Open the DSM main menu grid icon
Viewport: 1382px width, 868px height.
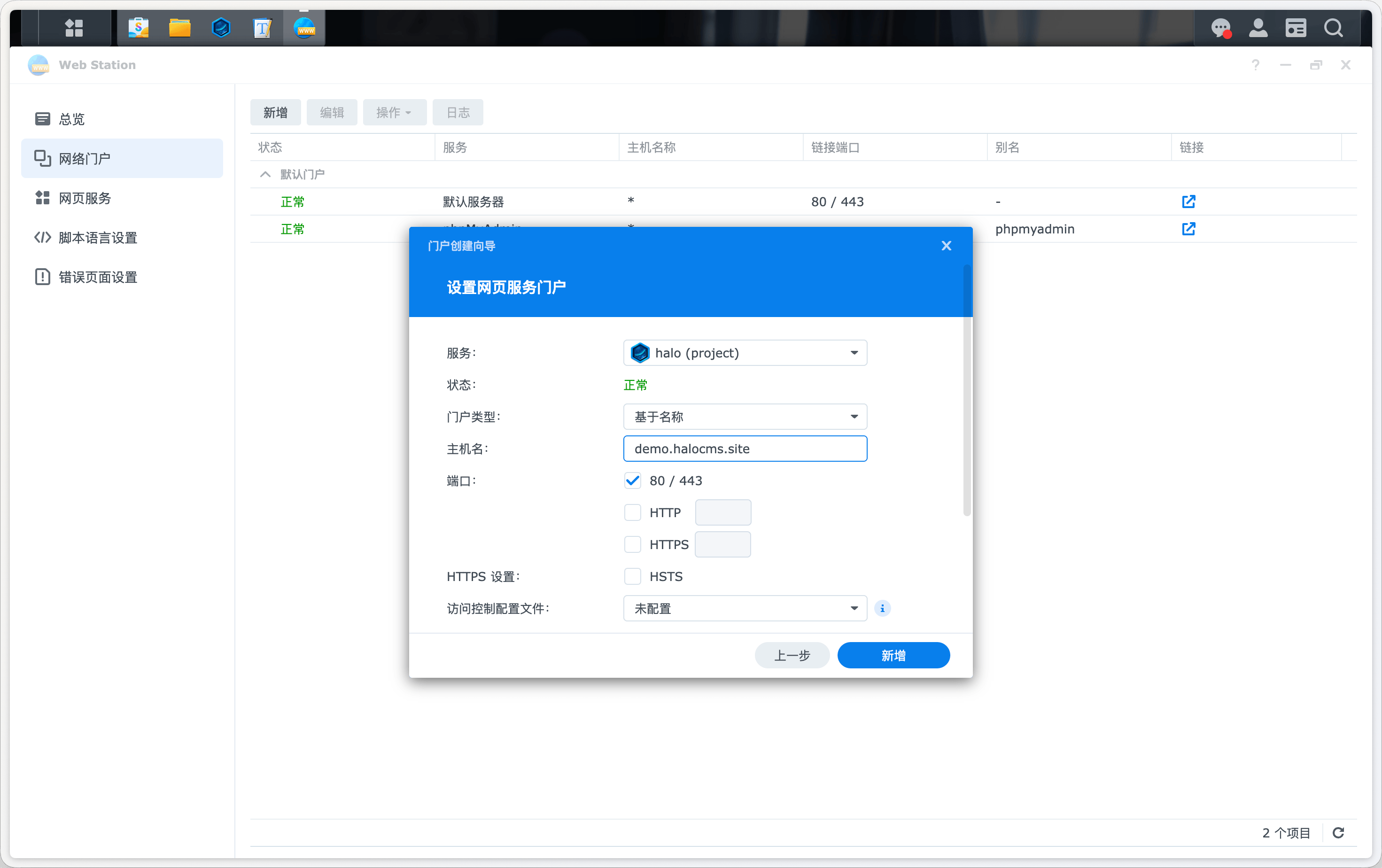74,28
